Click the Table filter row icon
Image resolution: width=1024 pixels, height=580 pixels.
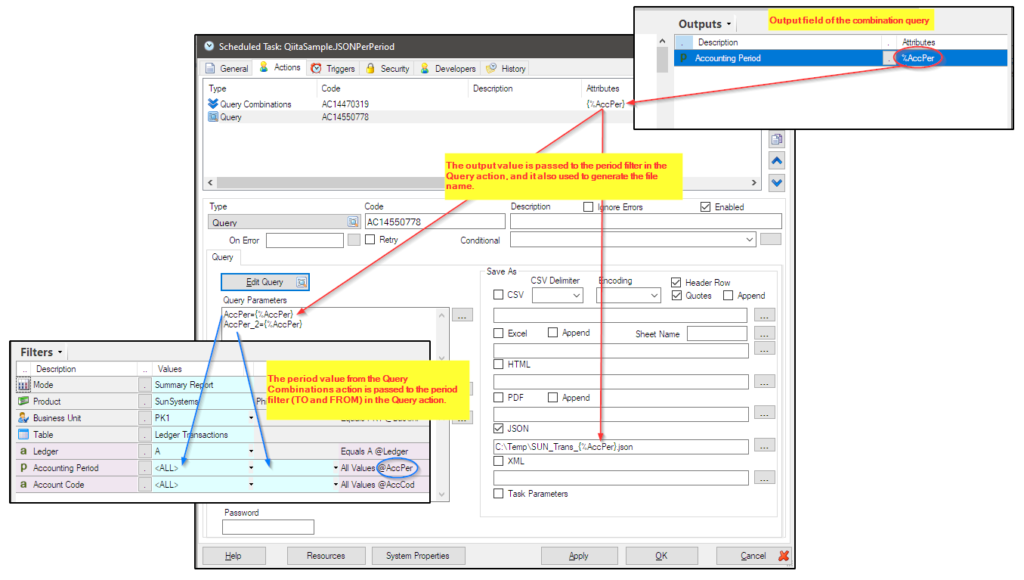[x=24, y=434]
